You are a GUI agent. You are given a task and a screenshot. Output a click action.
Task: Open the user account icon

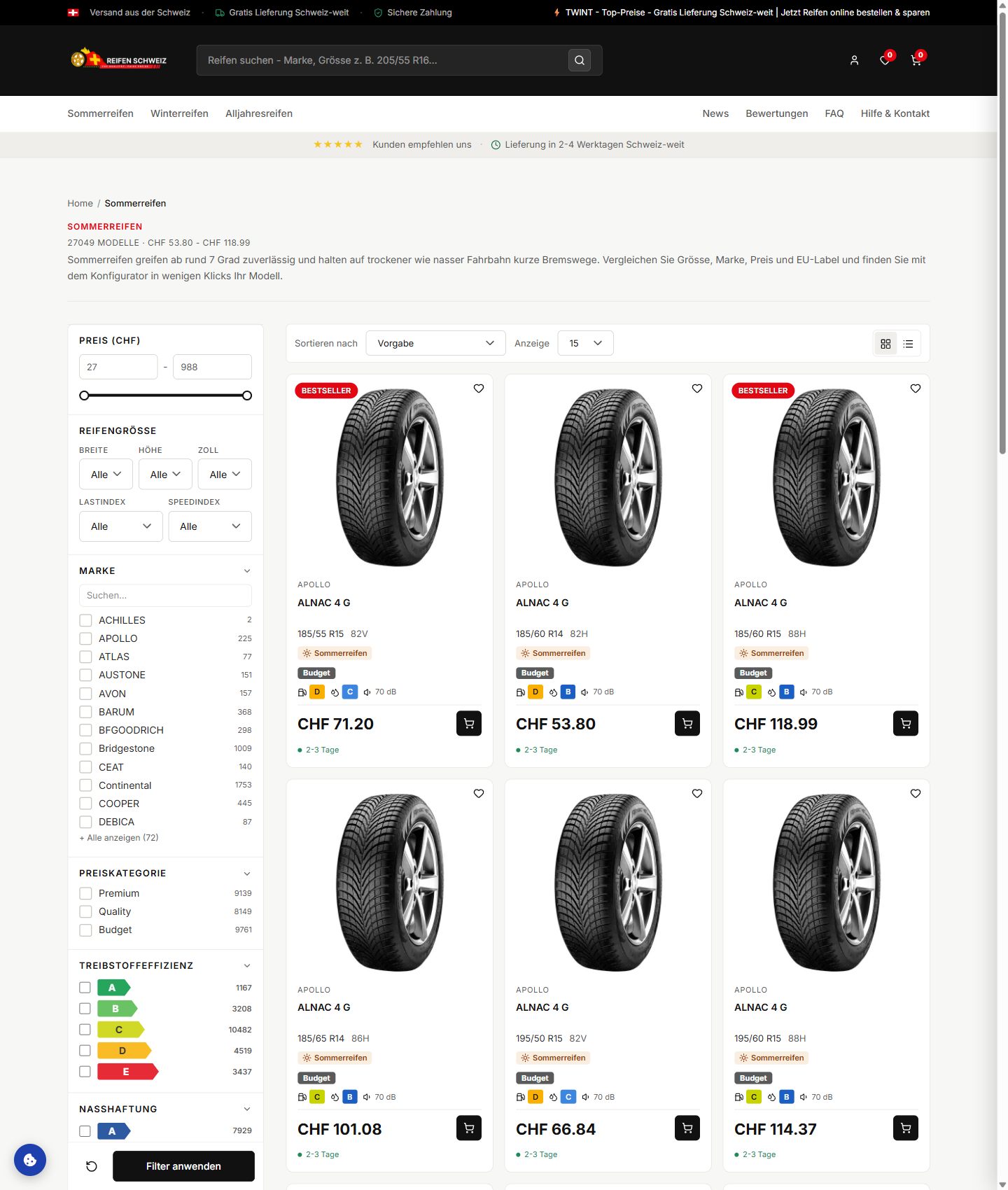854,60
